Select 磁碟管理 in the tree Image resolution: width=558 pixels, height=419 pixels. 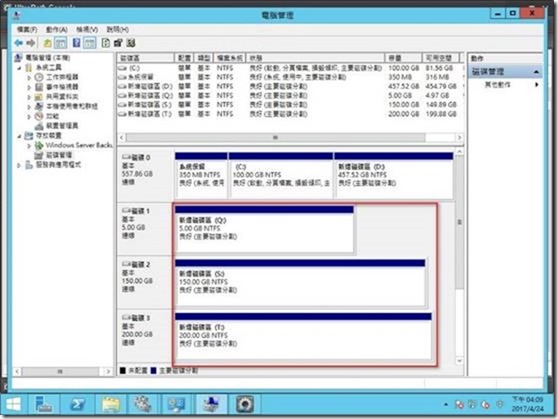[x=59, y=155]
